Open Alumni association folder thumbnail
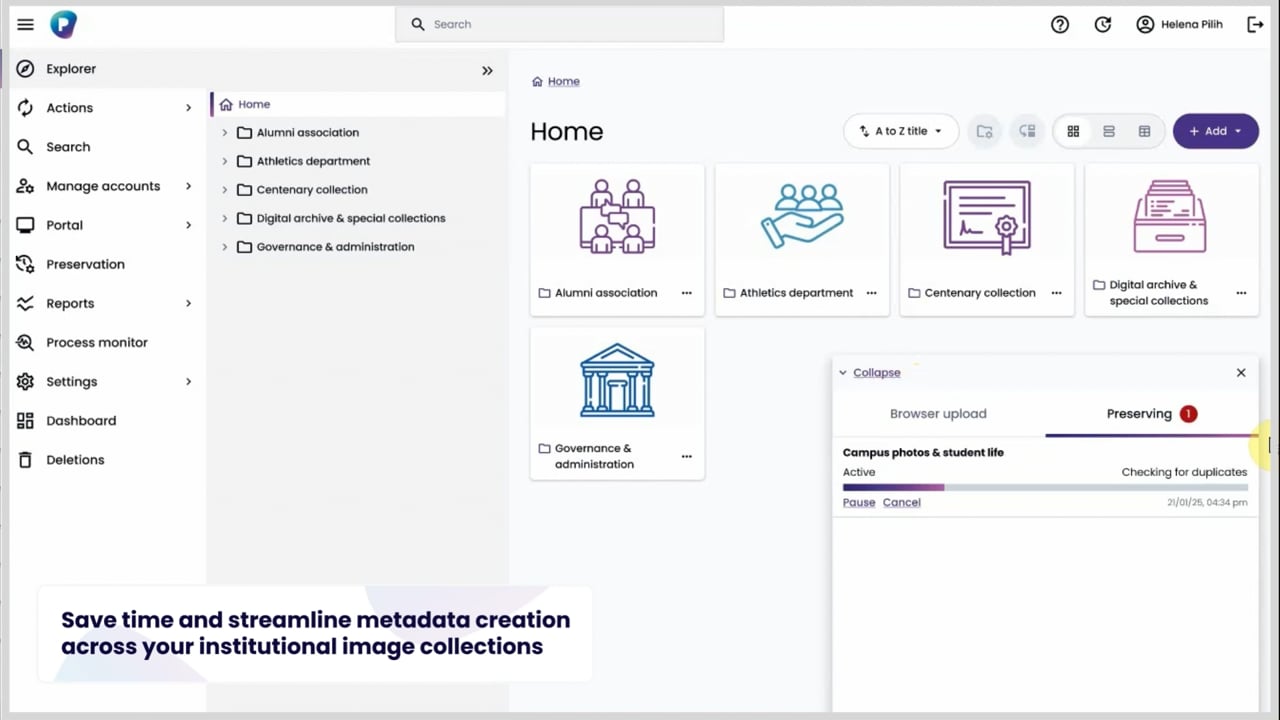 click(617, 216)
